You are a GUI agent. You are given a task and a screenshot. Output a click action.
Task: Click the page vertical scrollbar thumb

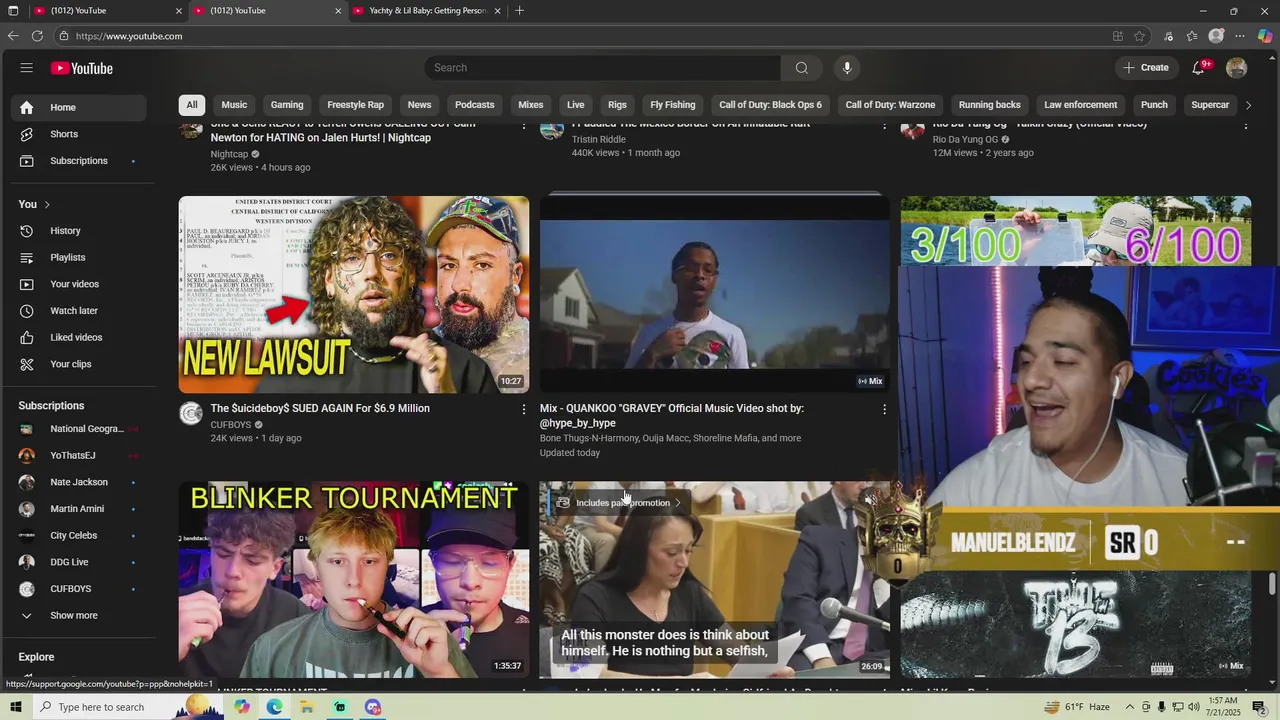click(x=1273, y=582)
